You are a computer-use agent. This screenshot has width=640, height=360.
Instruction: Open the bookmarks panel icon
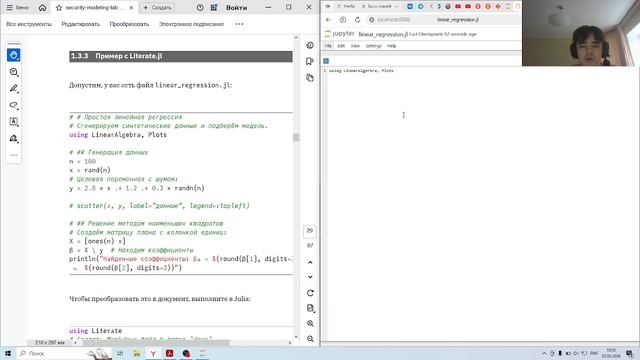310,61
